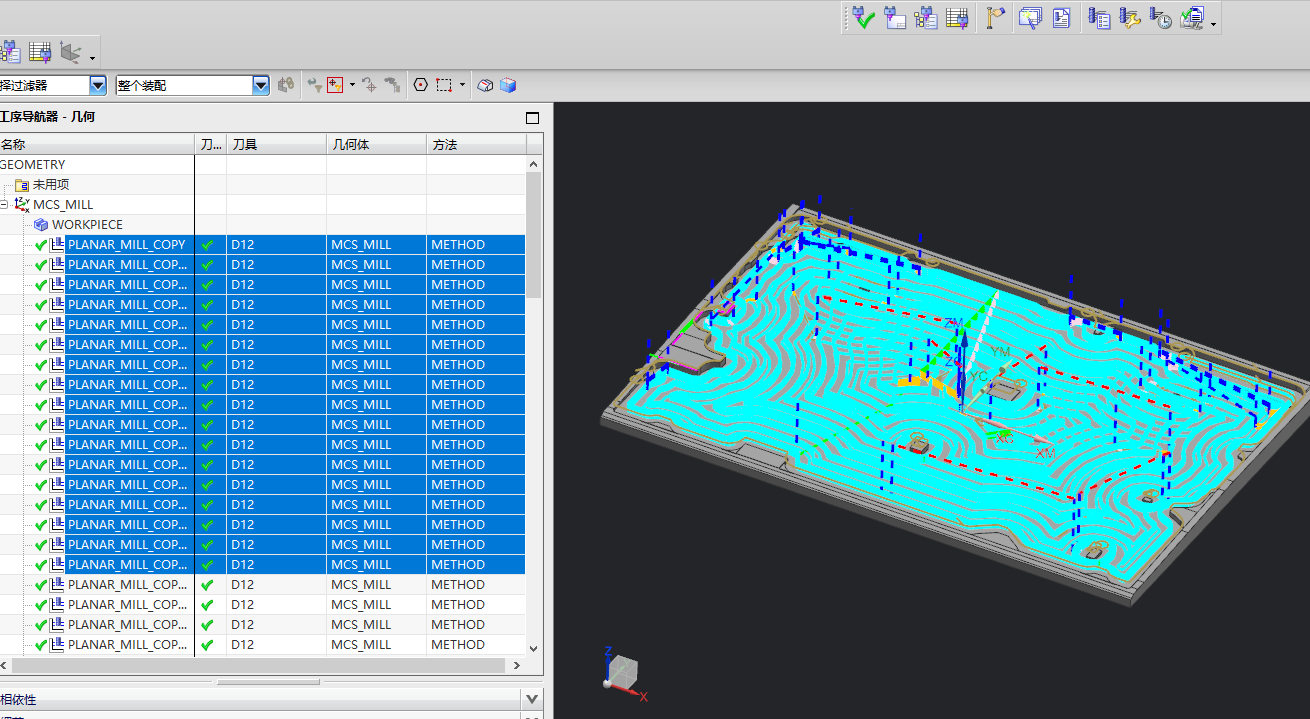Click the green-checkmark verify tool path icon
The height and width of the screenshot is (719, 1310).
864,18
